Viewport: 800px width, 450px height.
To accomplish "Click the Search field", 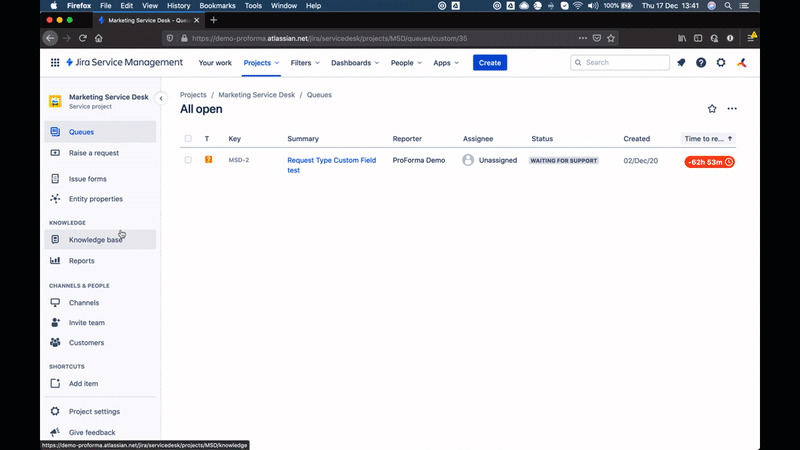I will 620,62.
